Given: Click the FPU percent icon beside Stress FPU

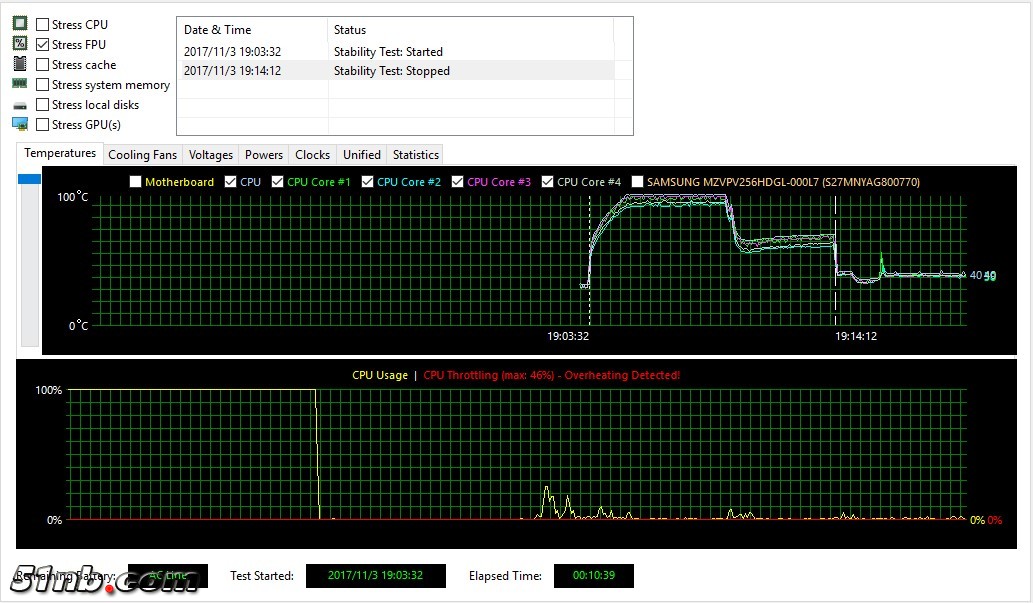Looking at the screenshot, I should tap(19, 44).
